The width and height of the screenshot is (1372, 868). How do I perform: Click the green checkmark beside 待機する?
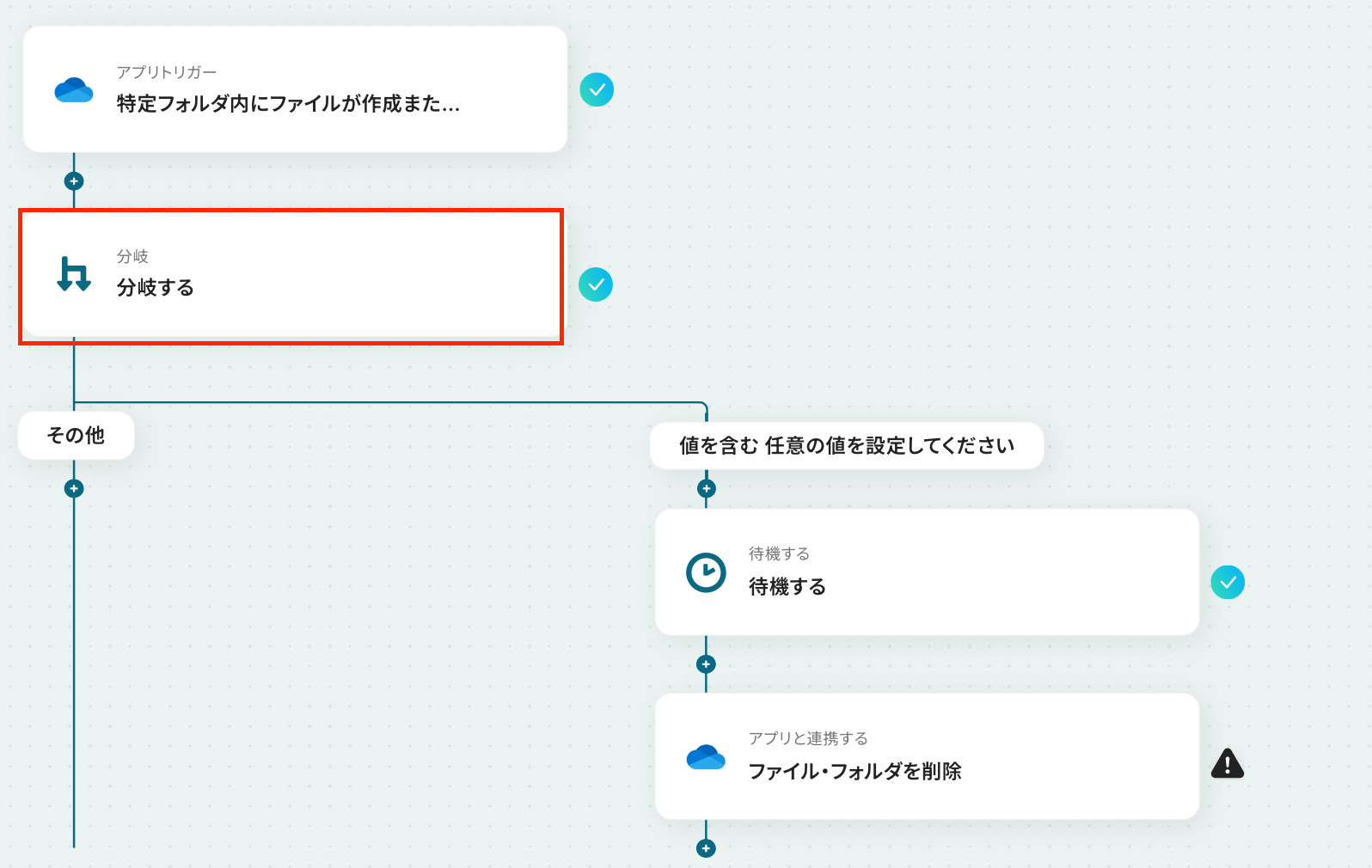pyautogui.click(x=1228, y=583)
